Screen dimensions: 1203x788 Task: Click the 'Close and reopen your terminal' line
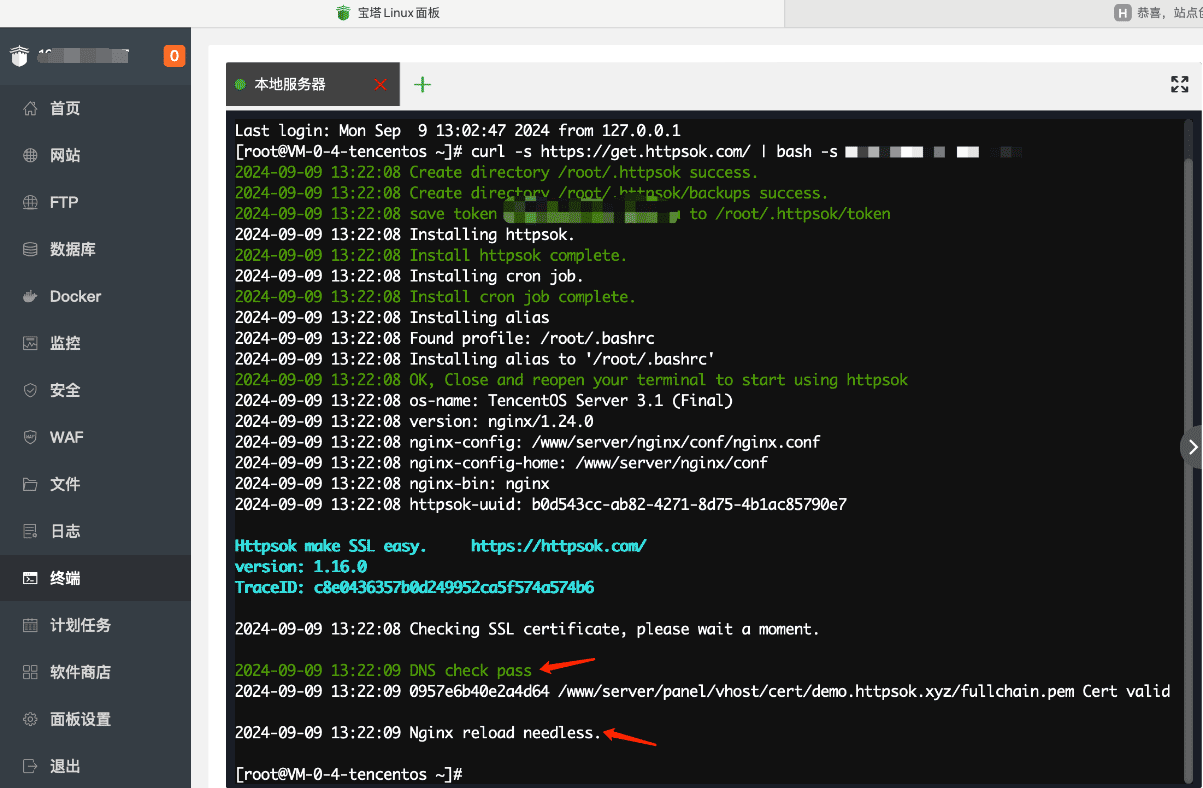coord(571,380)
